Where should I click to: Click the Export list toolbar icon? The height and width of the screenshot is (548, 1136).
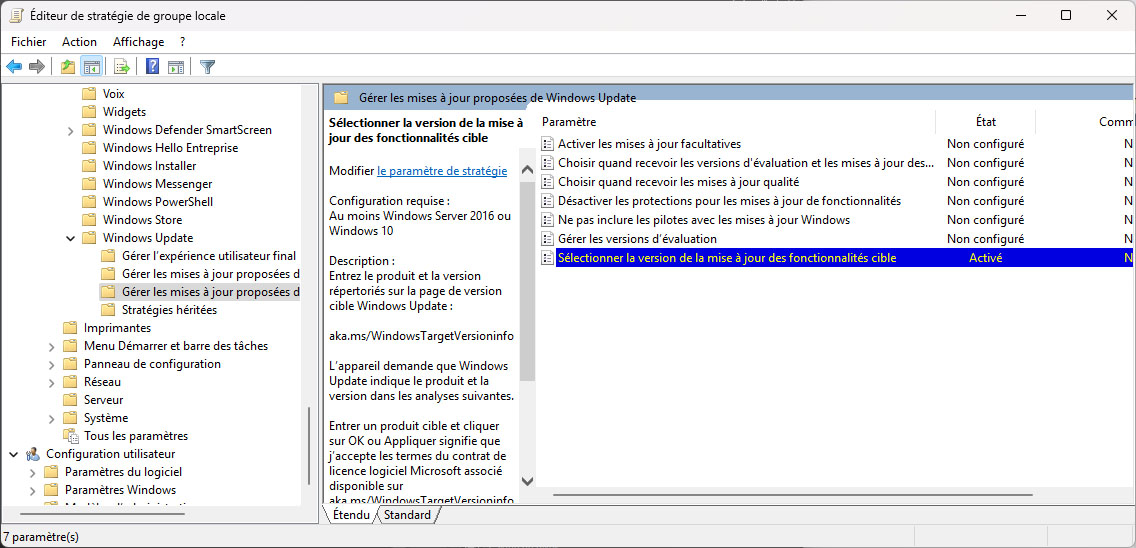122,67
